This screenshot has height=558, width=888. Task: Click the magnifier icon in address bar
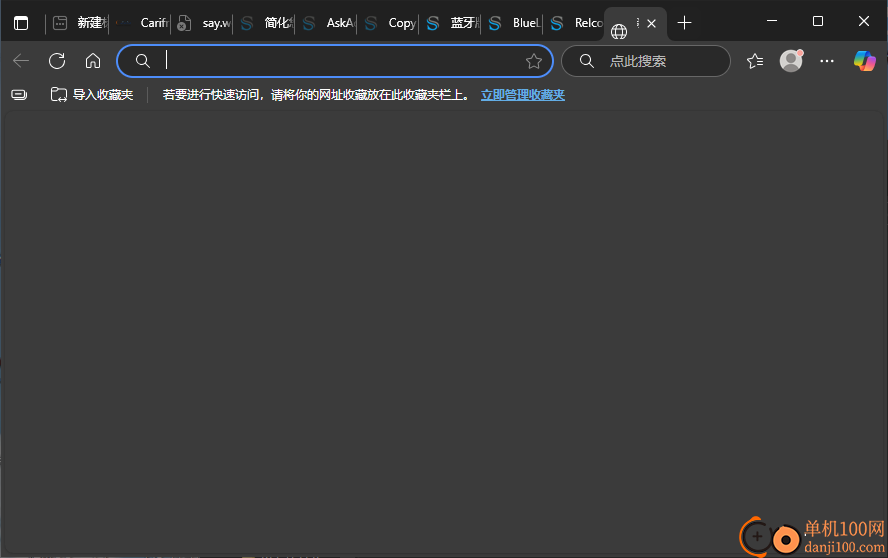[143, 61]
